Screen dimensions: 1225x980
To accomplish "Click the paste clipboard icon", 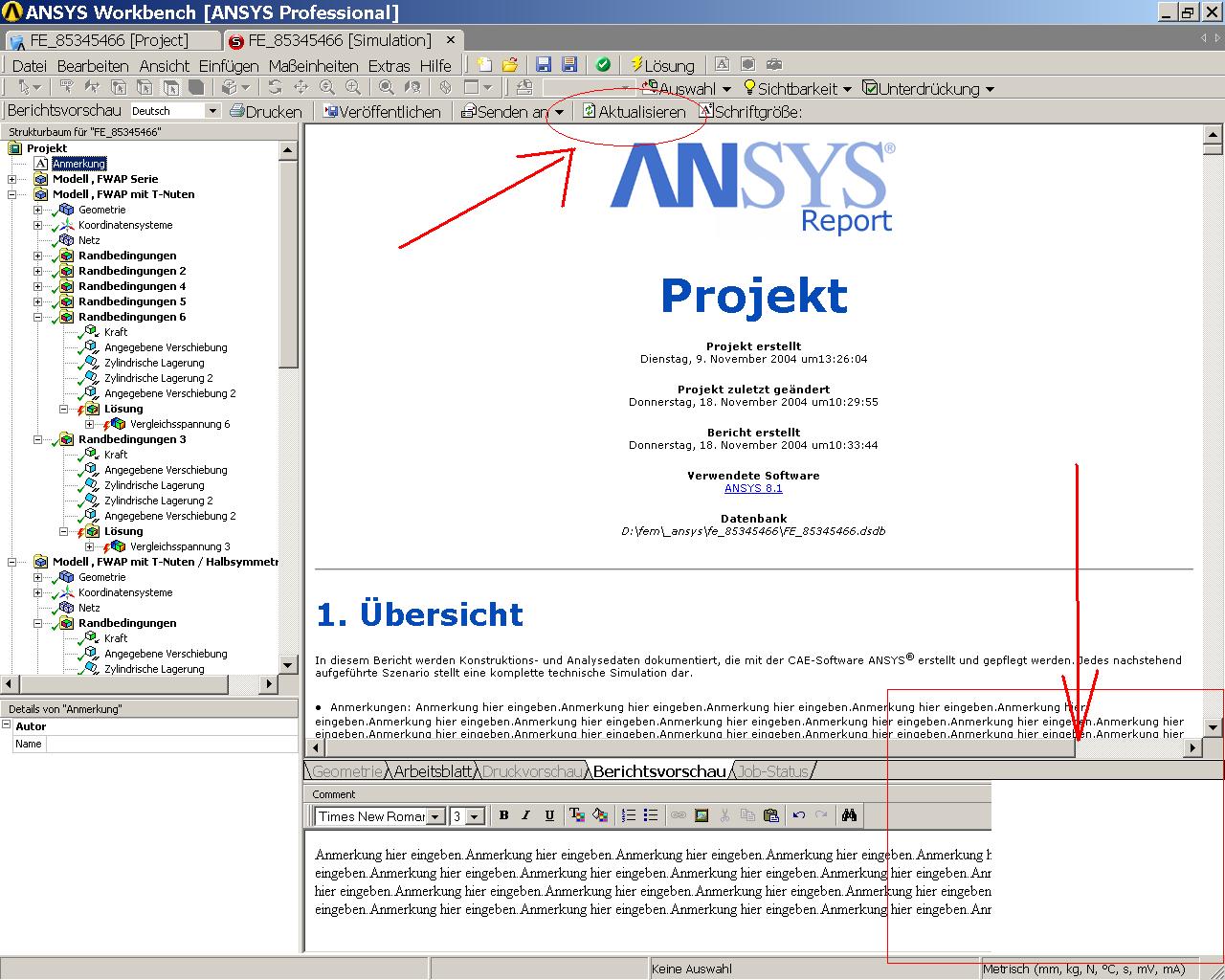I will pos(771,815).
